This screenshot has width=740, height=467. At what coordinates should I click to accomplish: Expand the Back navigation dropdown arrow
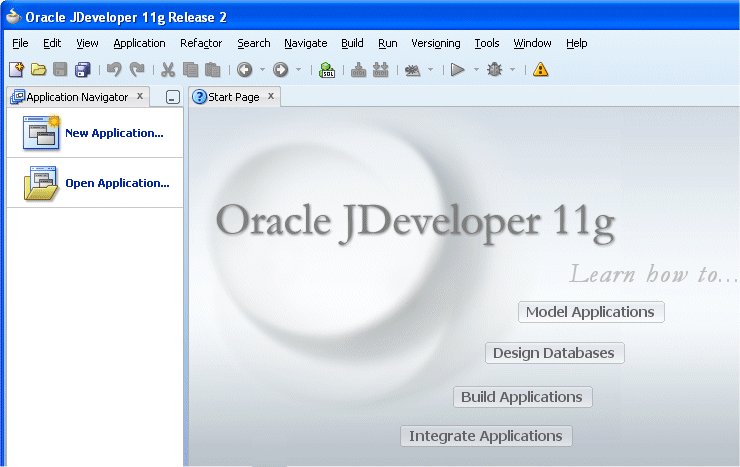click(262, 70)
